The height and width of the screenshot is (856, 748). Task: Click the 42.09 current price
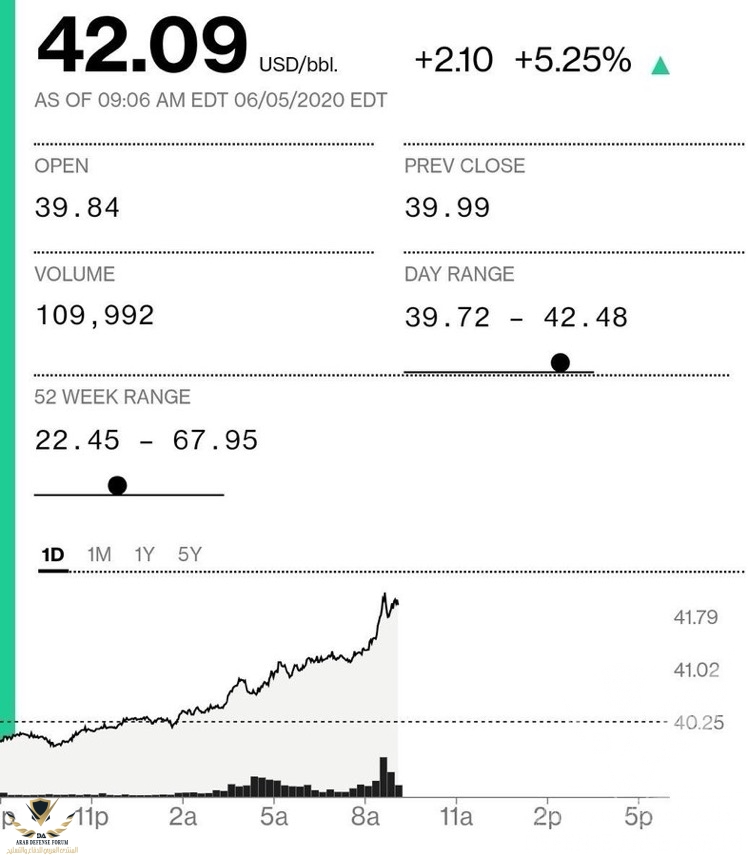click(141, 45)
